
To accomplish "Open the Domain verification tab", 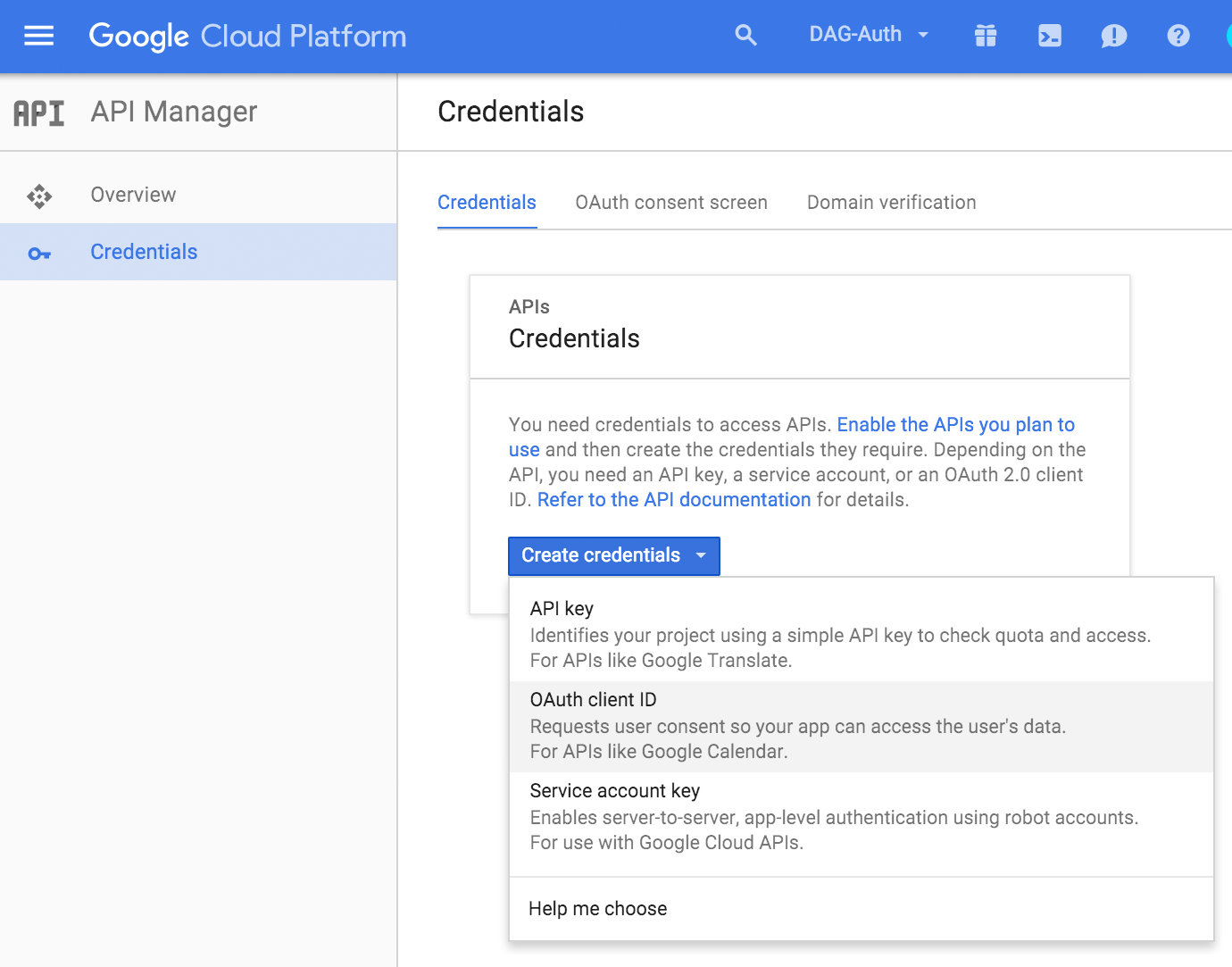I will [x=890, y=203].
